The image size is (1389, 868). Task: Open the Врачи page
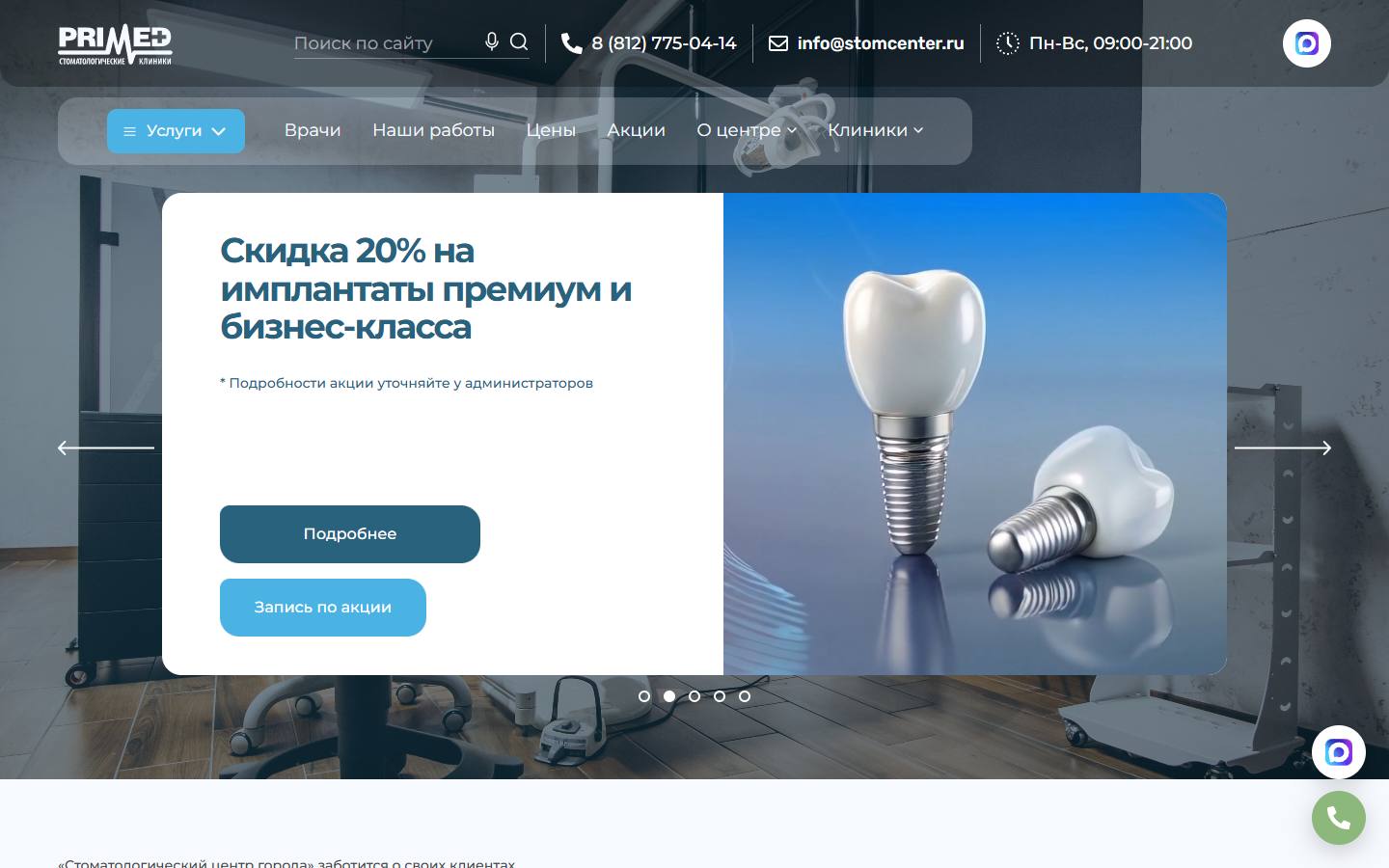point(313,130)
